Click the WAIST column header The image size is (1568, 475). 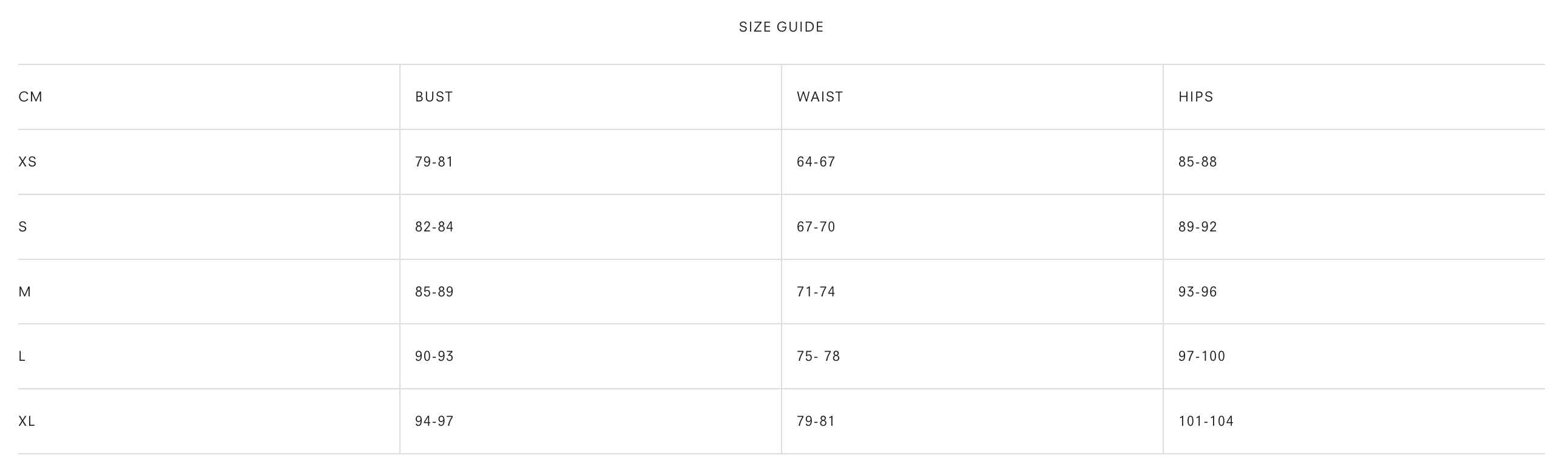(x=820, y=97)
